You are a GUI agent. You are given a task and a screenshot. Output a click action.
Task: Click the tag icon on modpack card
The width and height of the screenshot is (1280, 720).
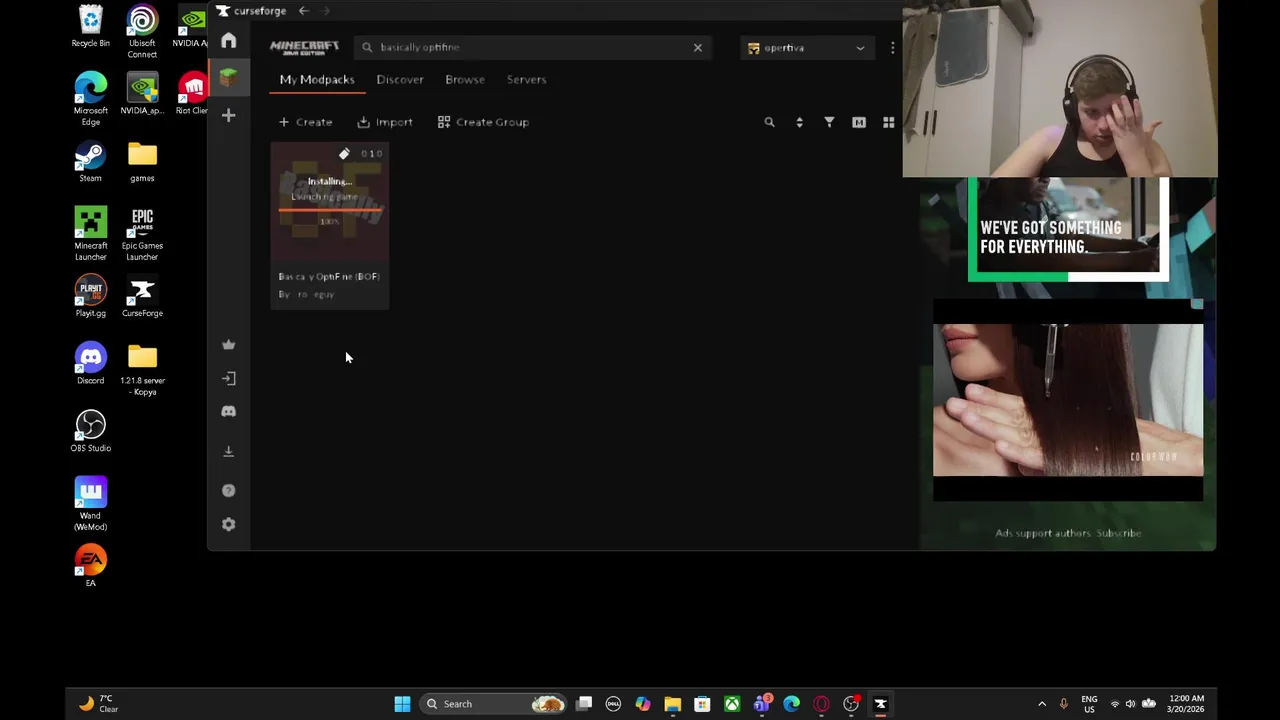pos(344,154)
